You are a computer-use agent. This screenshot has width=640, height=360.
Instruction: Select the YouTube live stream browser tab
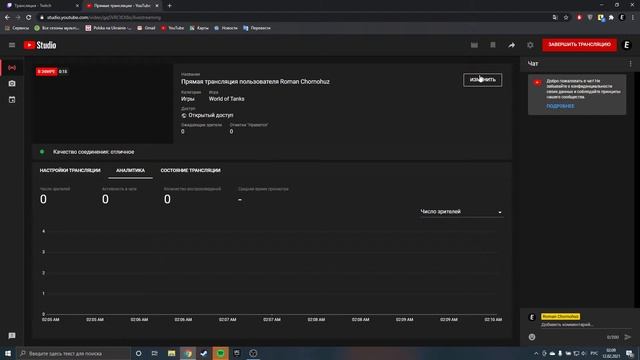click(x=122, y=6)
